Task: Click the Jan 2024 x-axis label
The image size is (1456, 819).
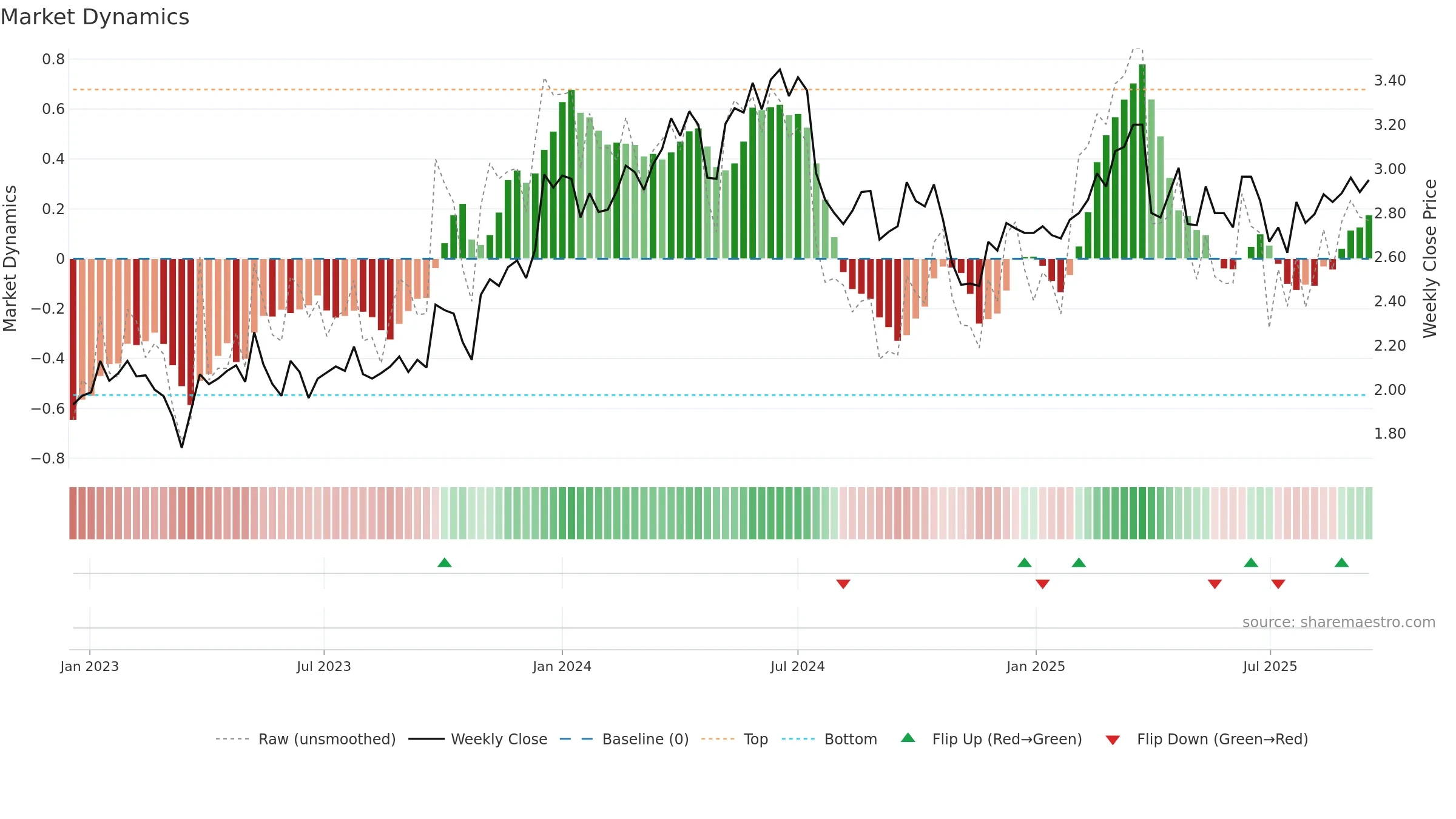Action: click(x=562, y=666)
